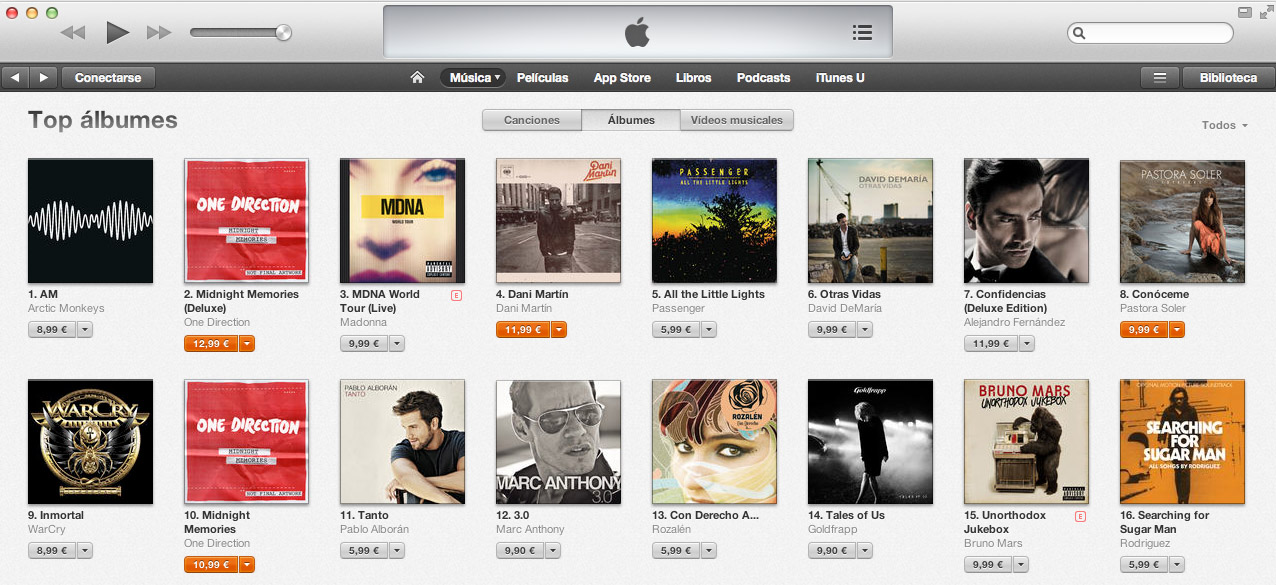The image size is (1276, 585).
Task: Enter full screen with the arrows icon
Action: [1264, 12]
